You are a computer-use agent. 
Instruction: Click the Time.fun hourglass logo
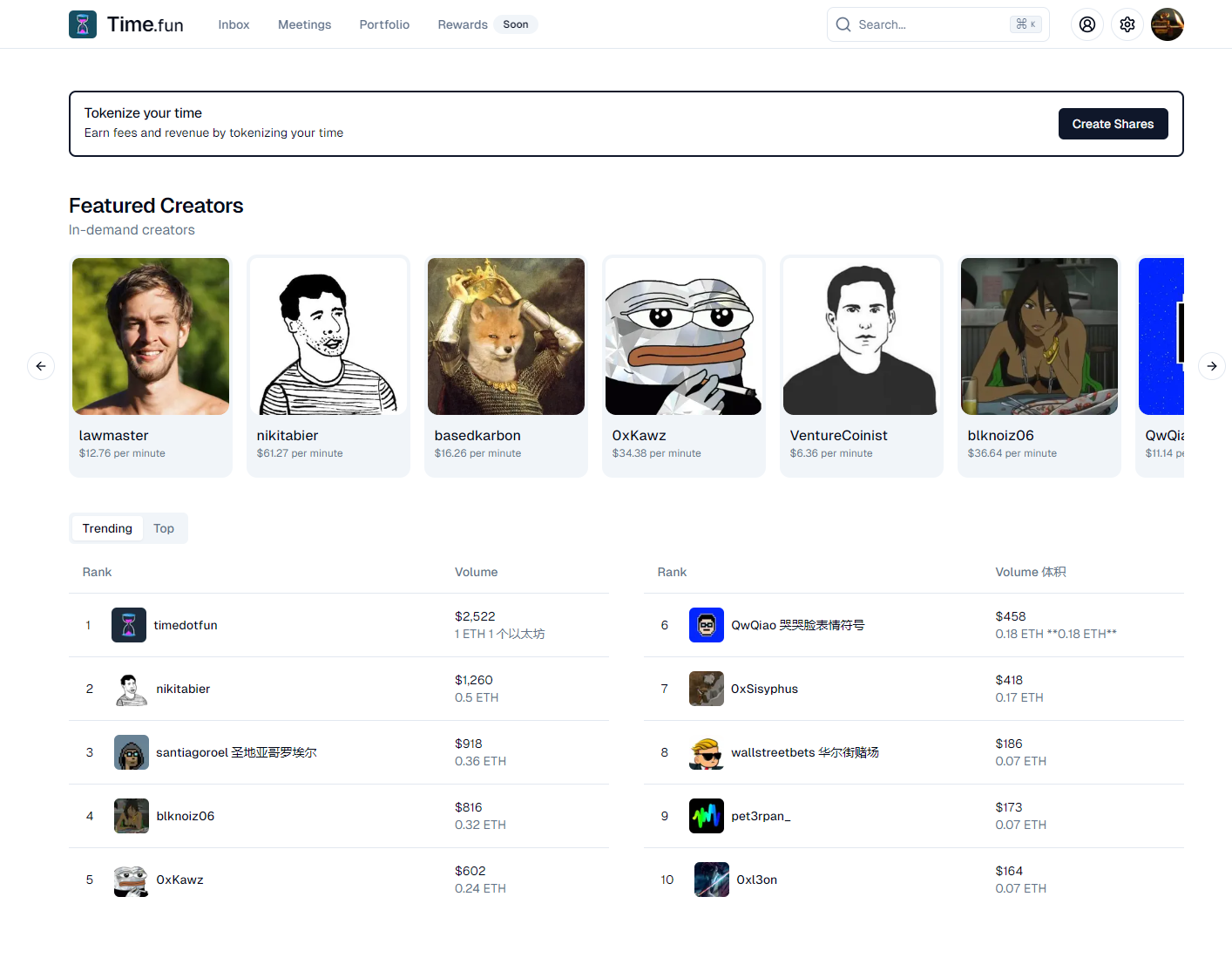point(83,24)
